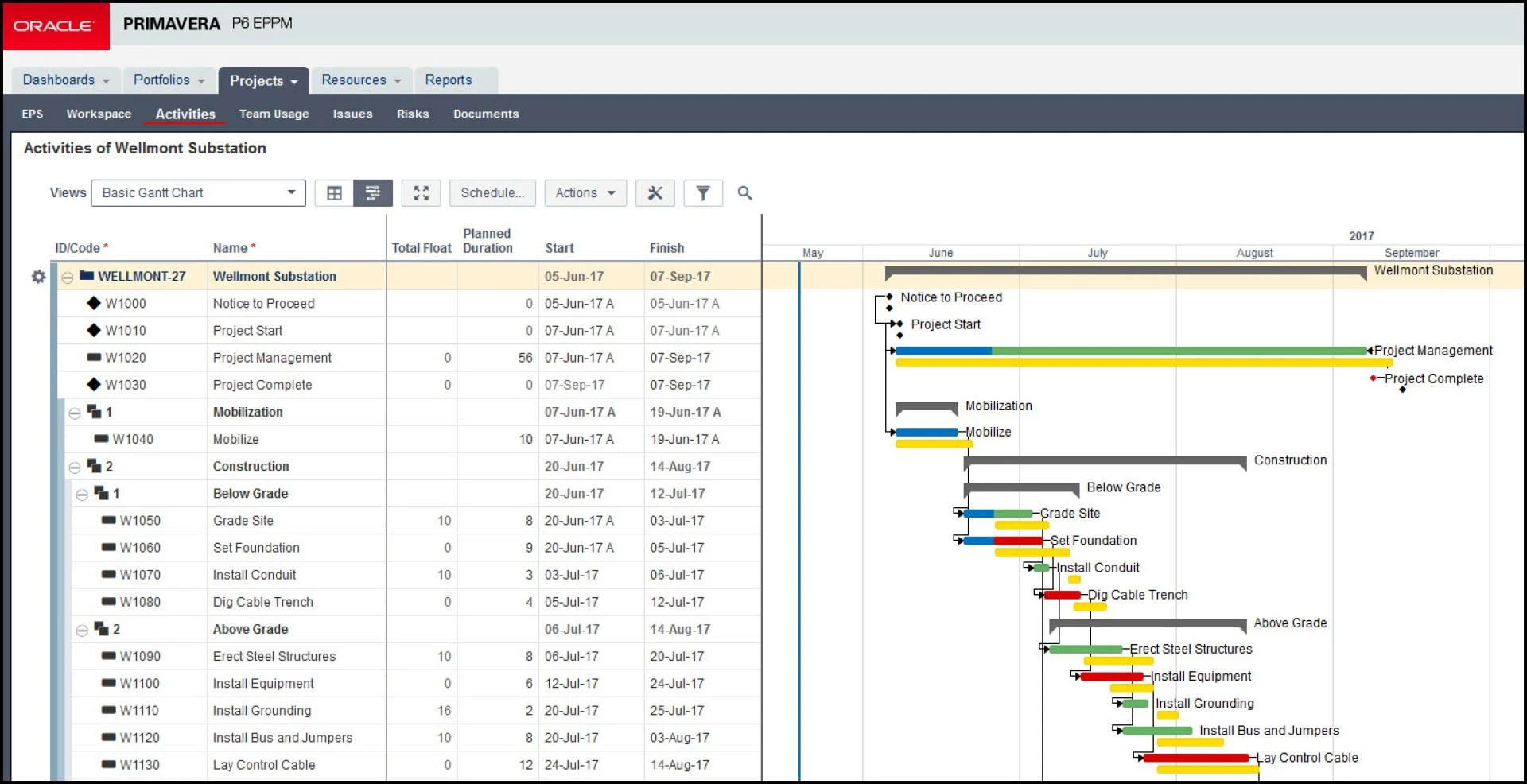The width and height of the screenshot is (1527, 784).
Task: Click the red Dig Cable Trench bar
Action: 1062,595
